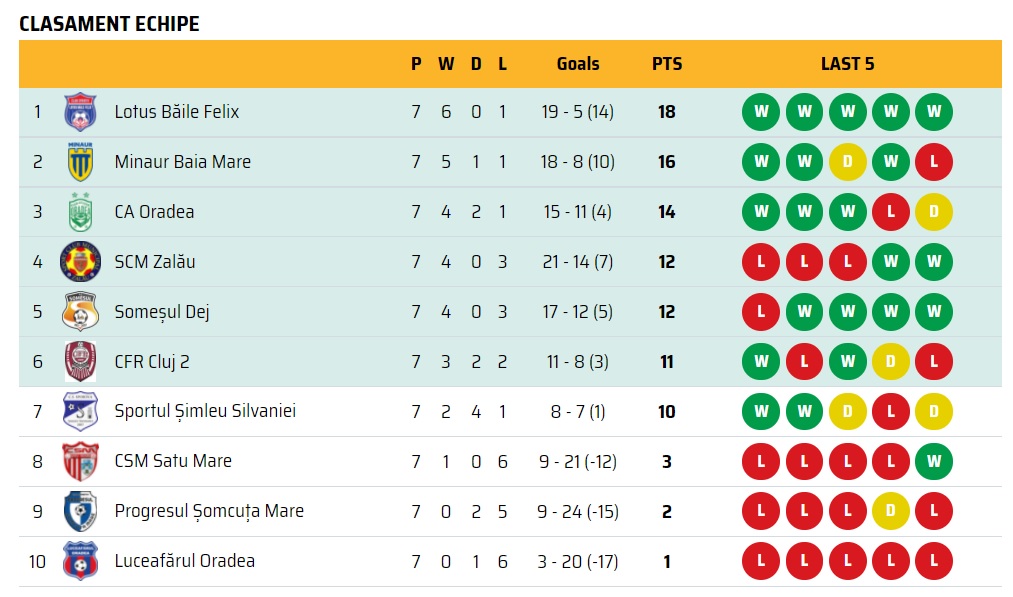Open the Lotus Băile Felix team name link

[177, 112]
